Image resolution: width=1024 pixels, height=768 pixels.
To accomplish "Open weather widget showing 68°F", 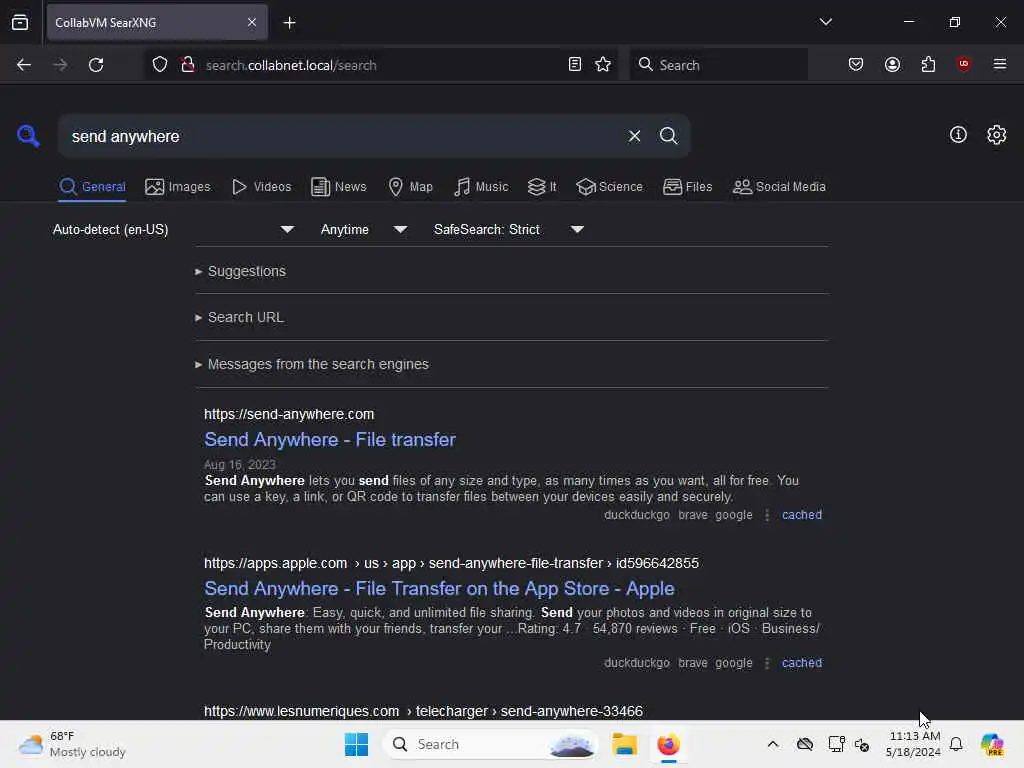I will click(72, 744).
